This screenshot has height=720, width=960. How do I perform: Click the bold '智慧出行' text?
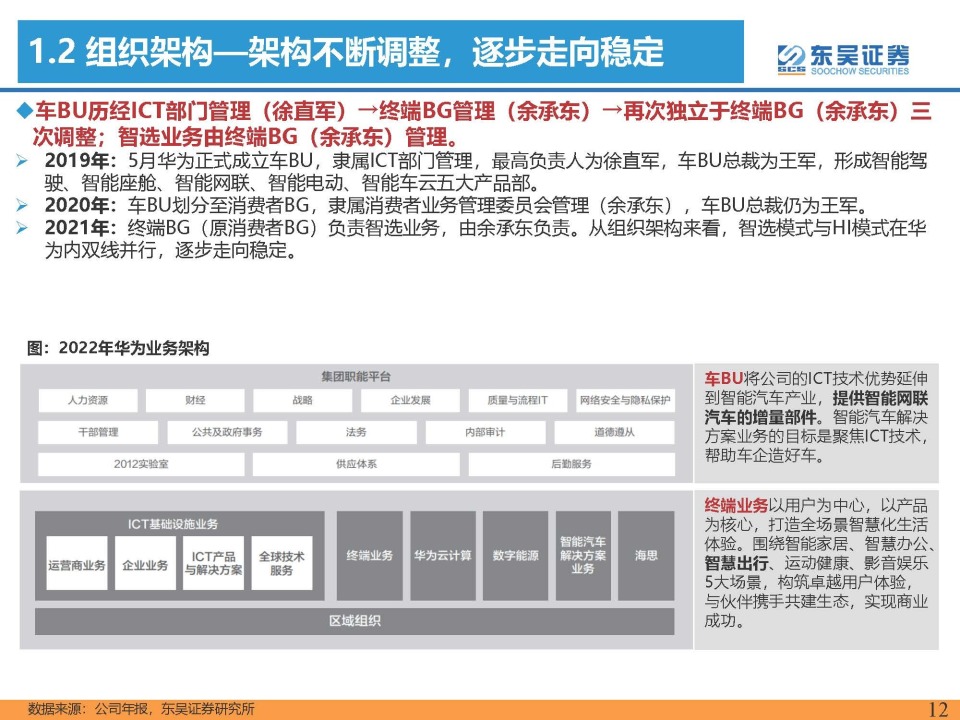tap(736, 563)
